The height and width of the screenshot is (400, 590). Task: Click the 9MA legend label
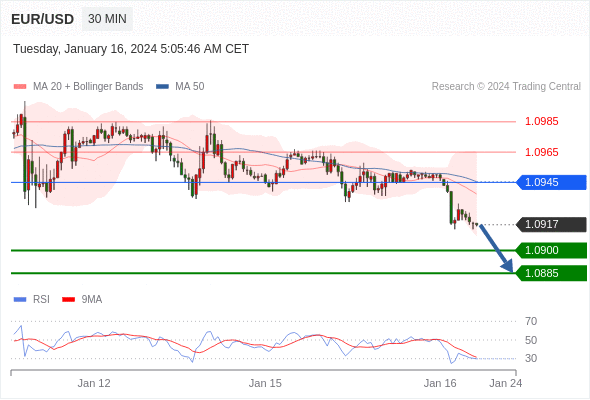click(91, 300)
